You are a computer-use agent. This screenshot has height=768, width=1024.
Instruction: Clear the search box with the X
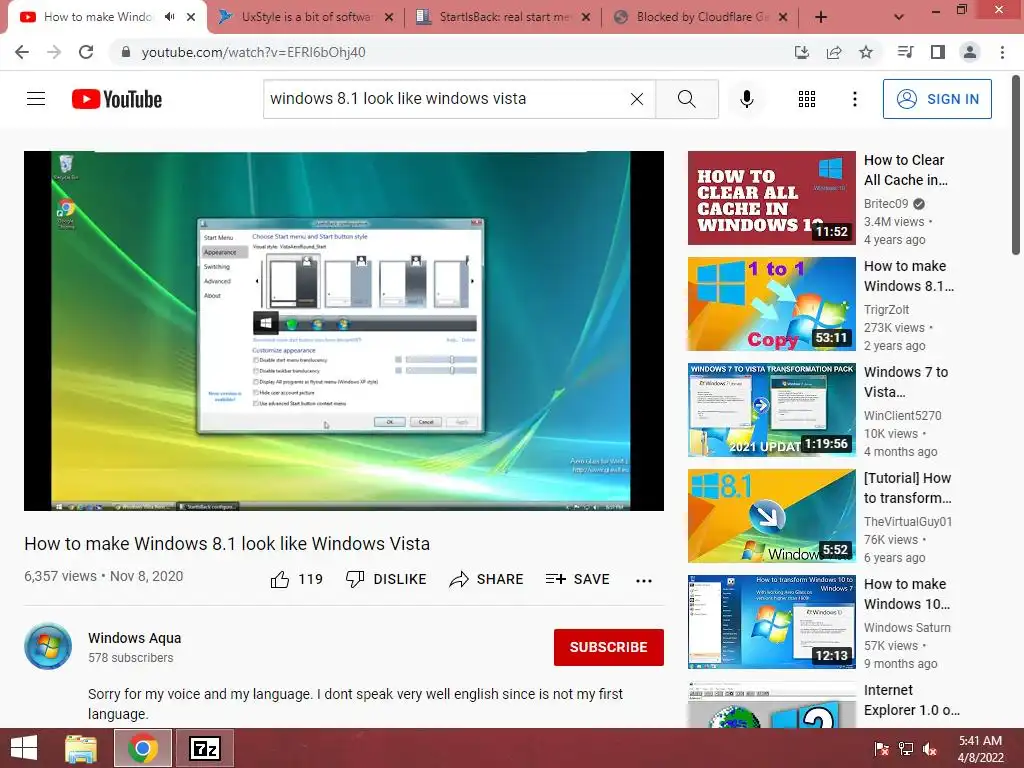coord(637,99)
